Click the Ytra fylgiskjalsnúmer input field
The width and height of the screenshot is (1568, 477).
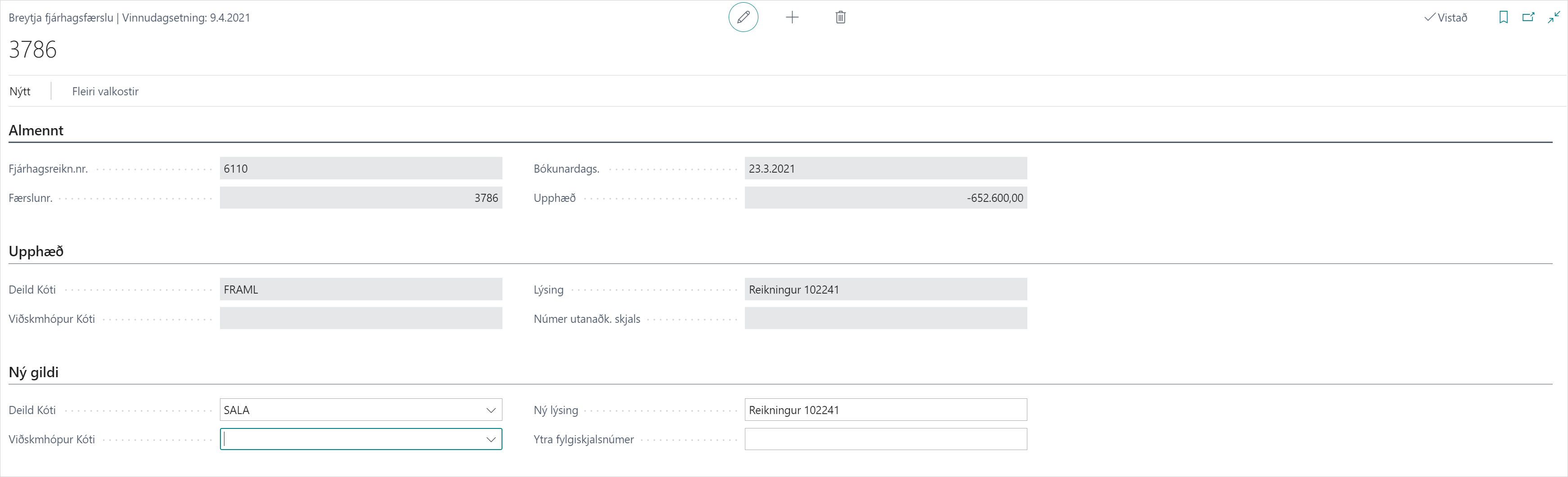click(x=885, y=439)
